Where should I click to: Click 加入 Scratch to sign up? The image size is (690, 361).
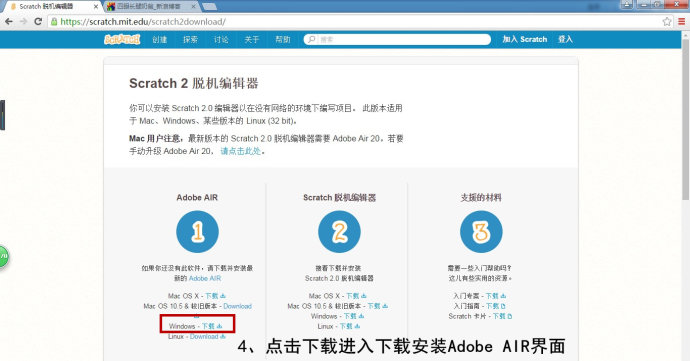[x=525, y=39]
